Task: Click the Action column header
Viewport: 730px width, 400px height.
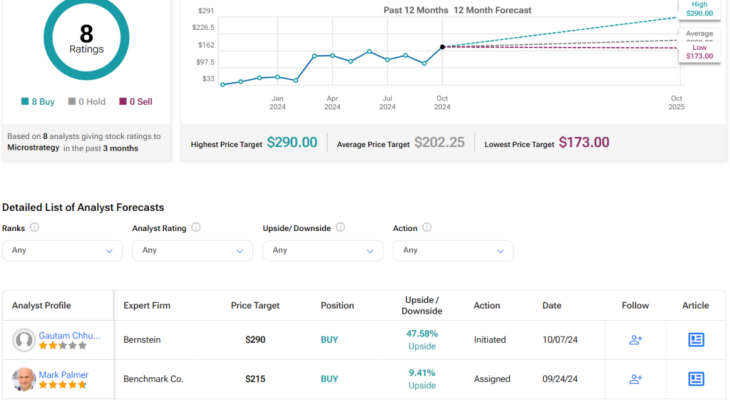Action: coord(487,305)
